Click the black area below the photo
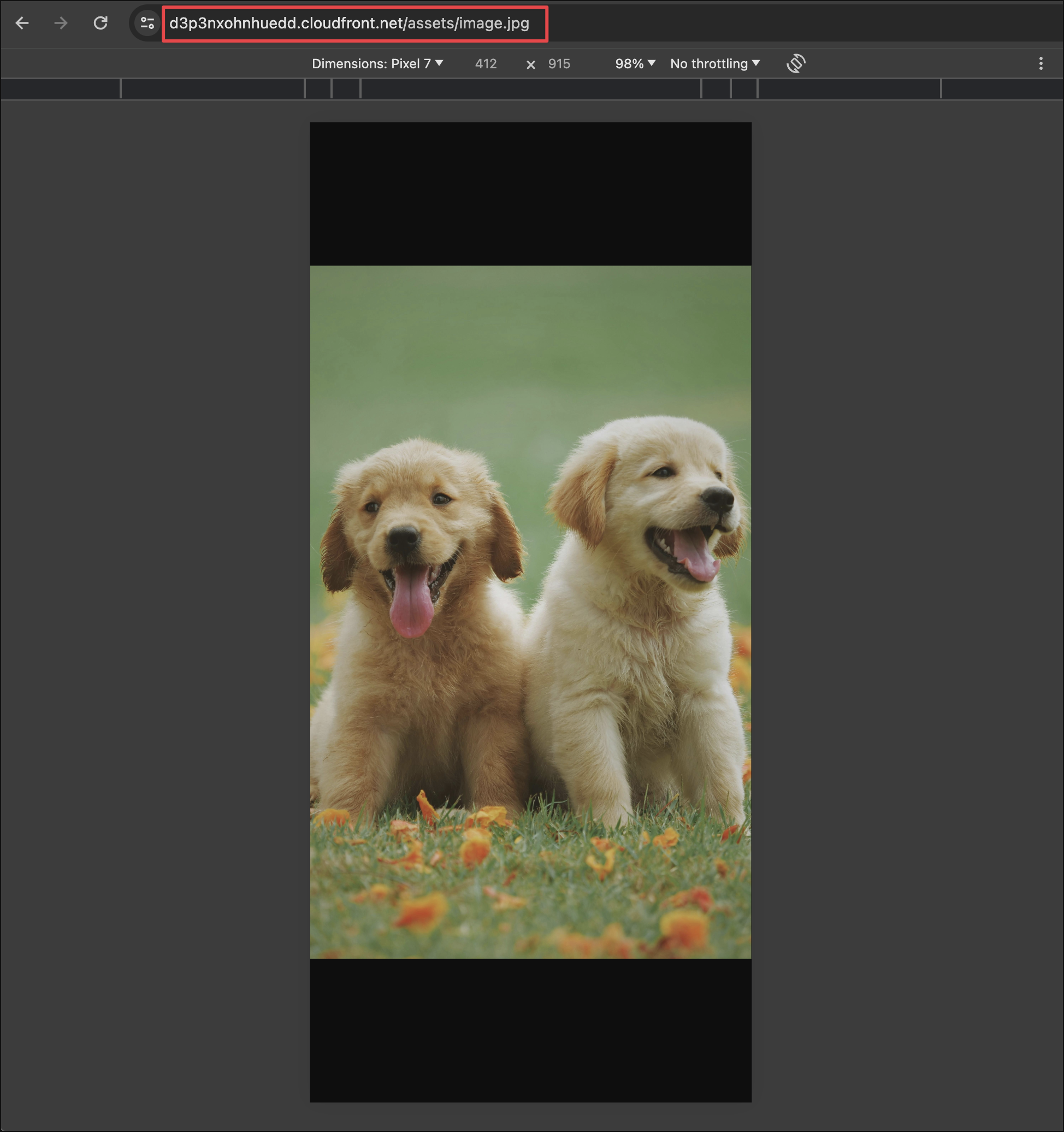The width and height of the screenshot is (1064, 1132). click(530, 1030)
